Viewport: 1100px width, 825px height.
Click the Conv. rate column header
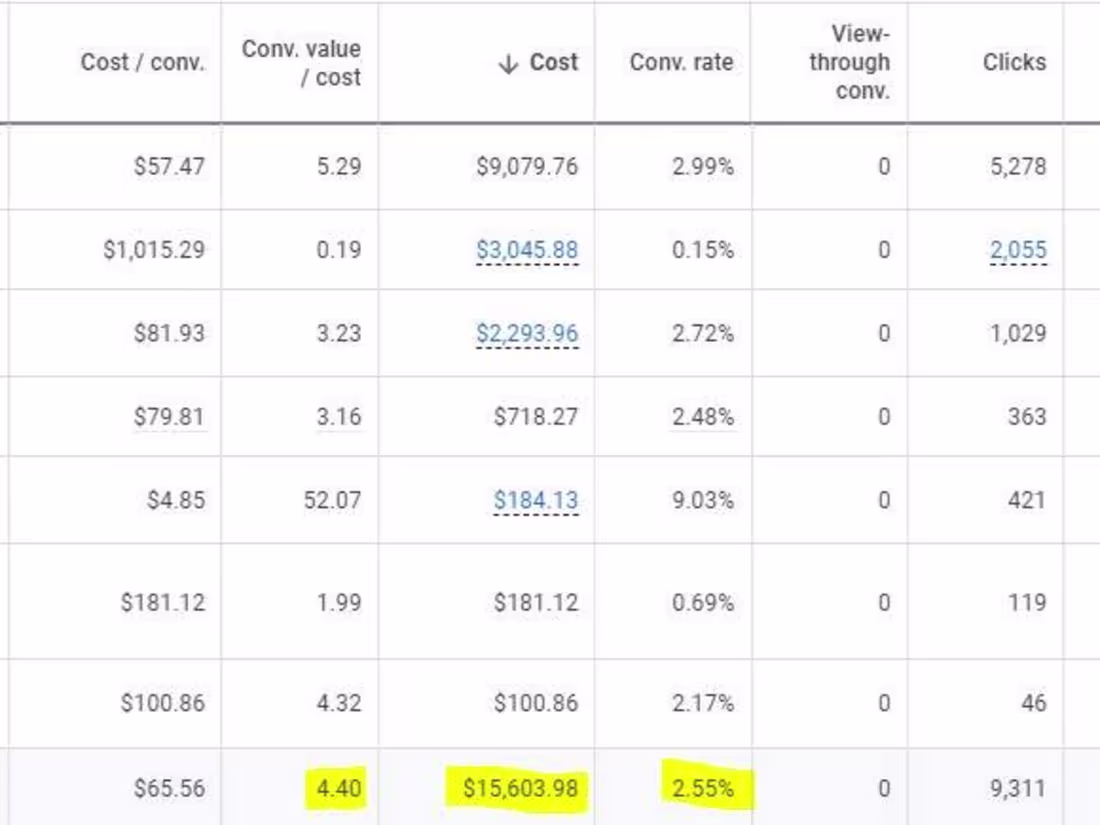click(681, 62)
